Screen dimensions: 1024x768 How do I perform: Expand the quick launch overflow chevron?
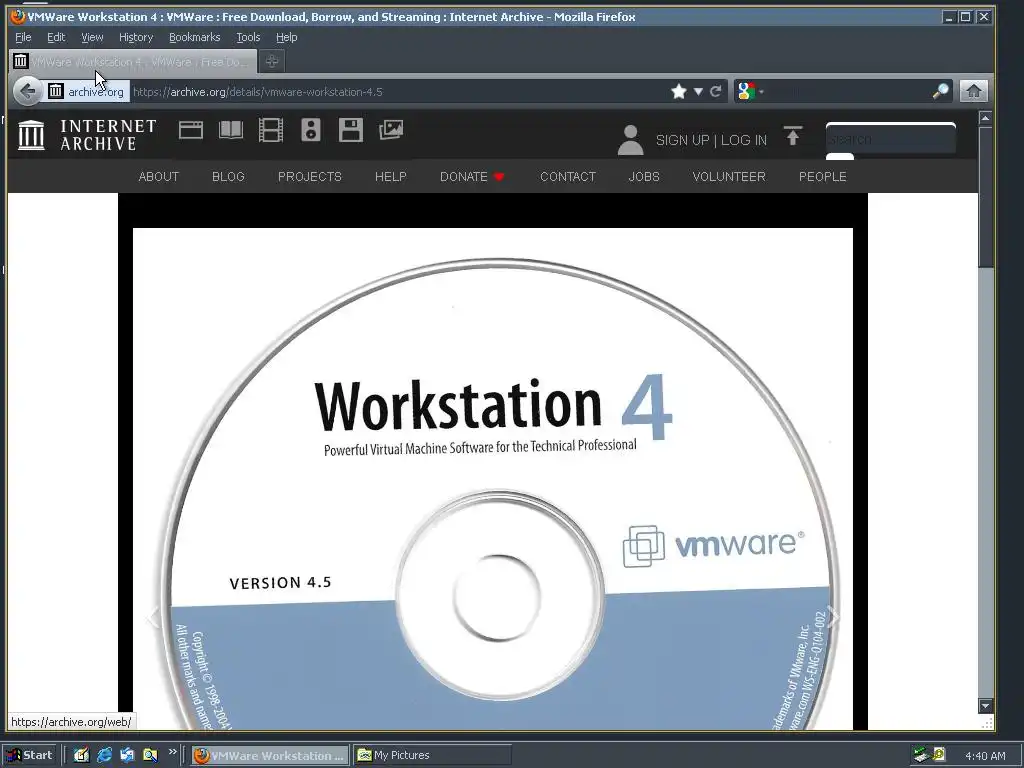pos(172,752)
